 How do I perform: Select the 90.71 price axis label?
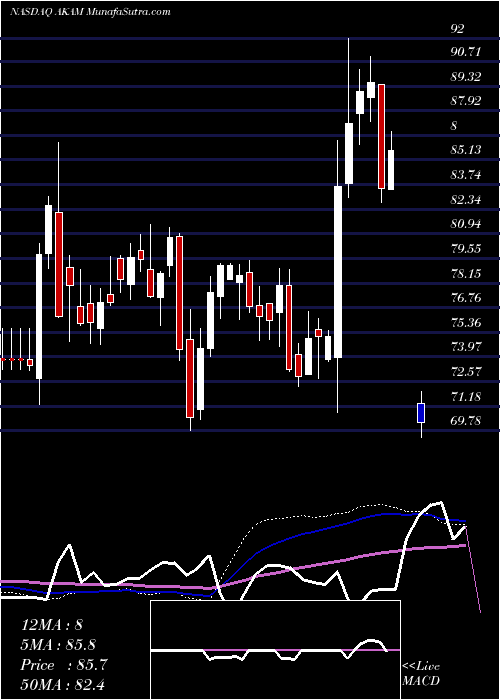pos(466,52)
